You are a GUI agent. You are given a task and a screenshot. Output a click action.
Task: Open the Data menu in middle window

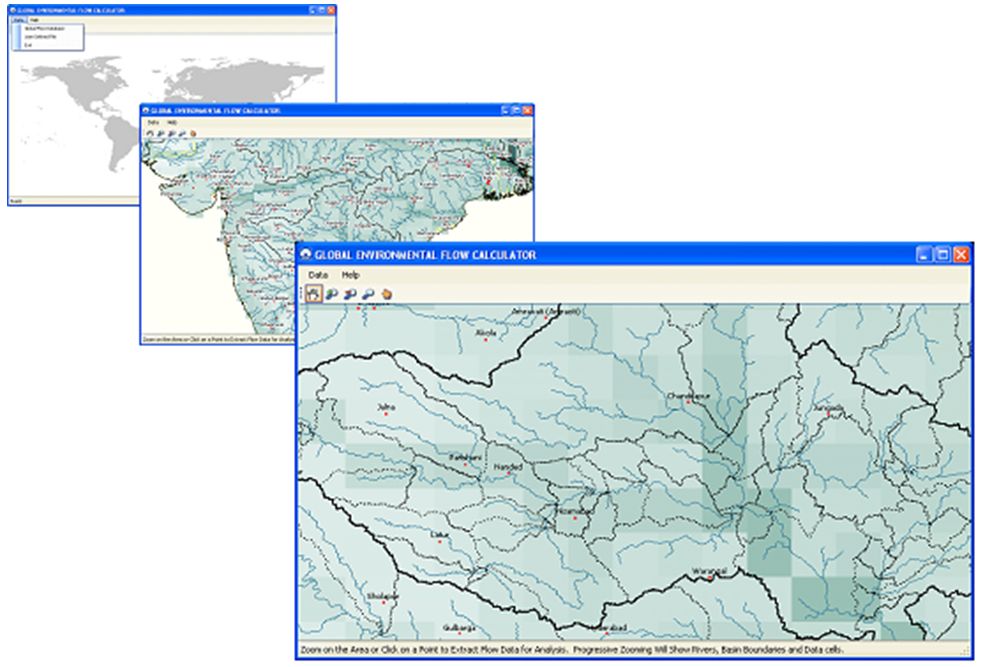coord(153,122)
